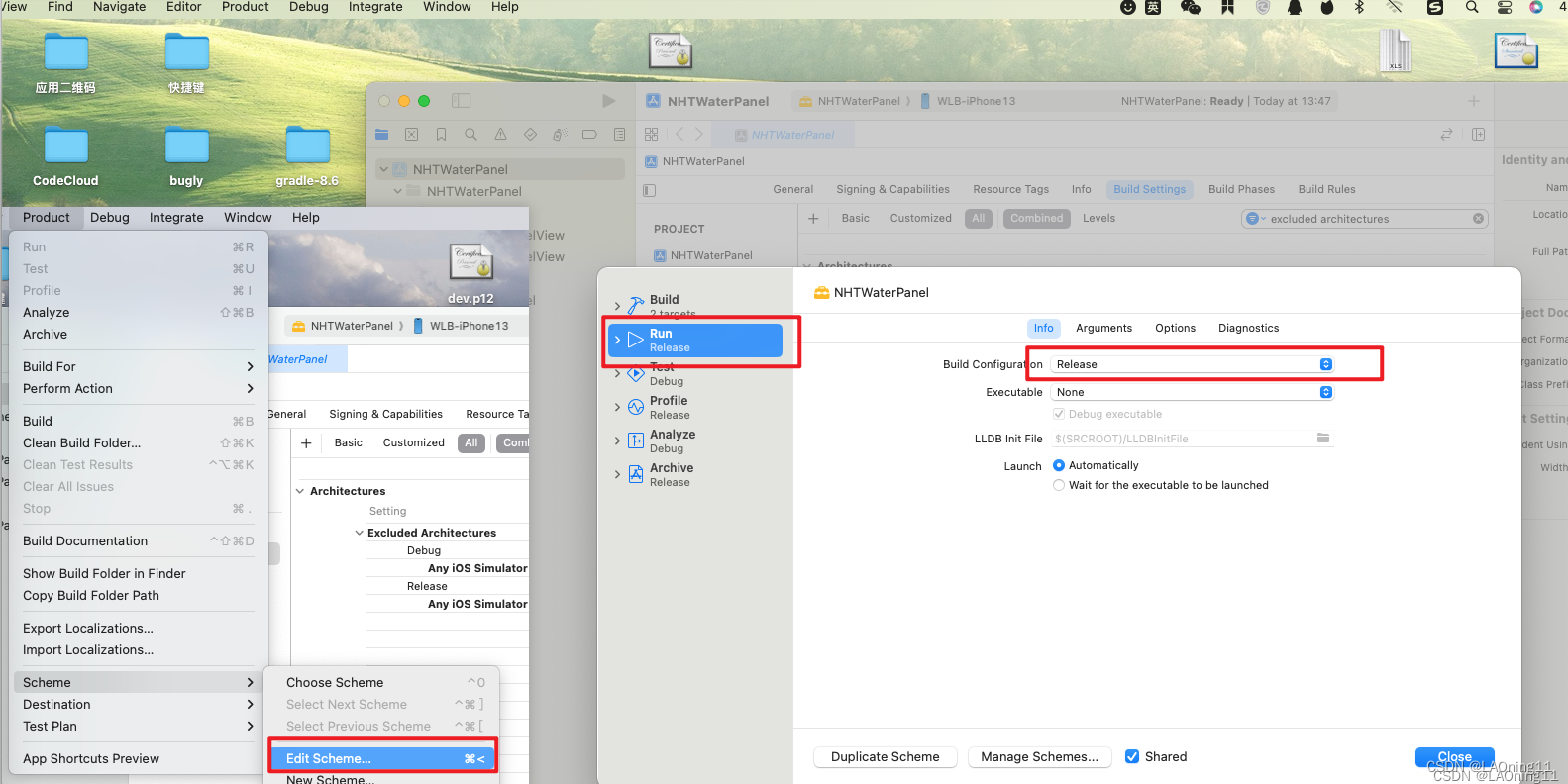Select the gradle-8.6 desktop folder
The width and height of the screenshot is (1568, 784).
(307, 156)
